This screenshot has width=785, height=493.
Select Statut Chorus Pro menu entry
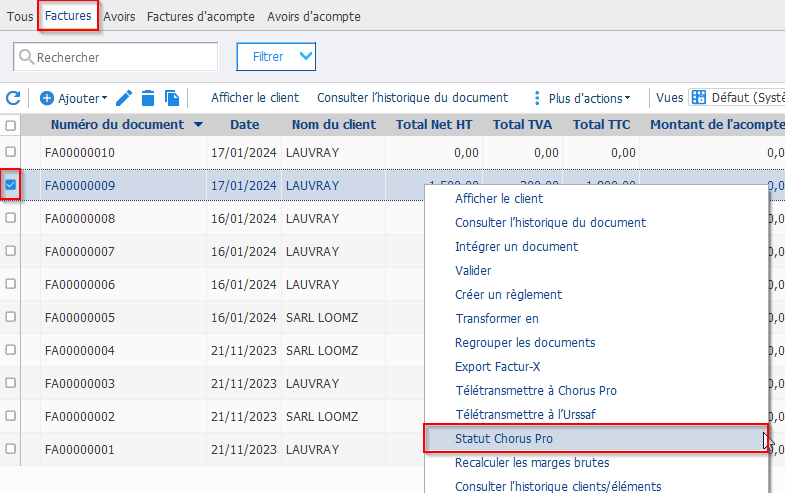[596, 439]
